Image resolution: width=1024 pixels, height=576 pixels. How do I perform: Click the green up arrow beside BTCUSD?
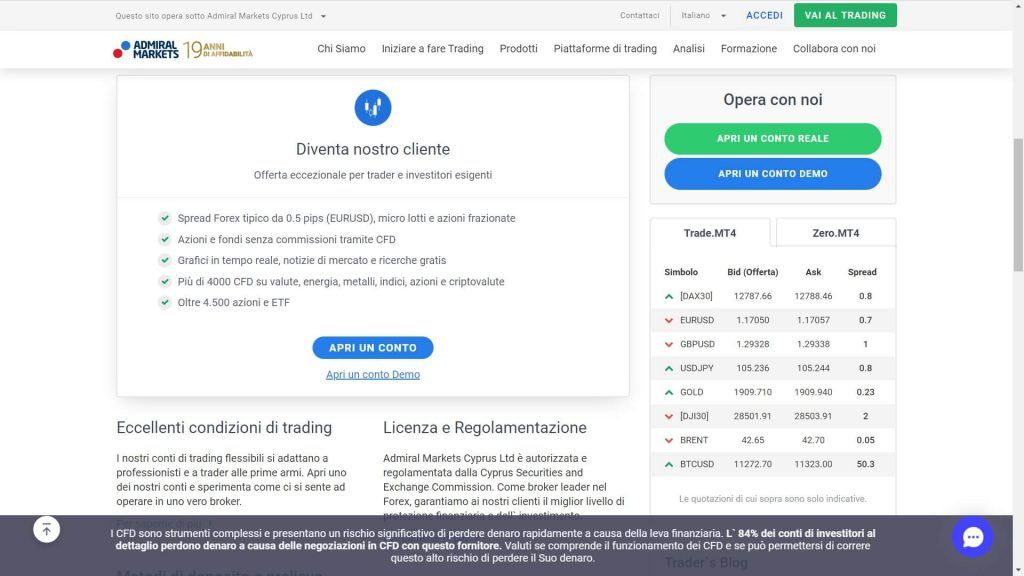[669, 464]
